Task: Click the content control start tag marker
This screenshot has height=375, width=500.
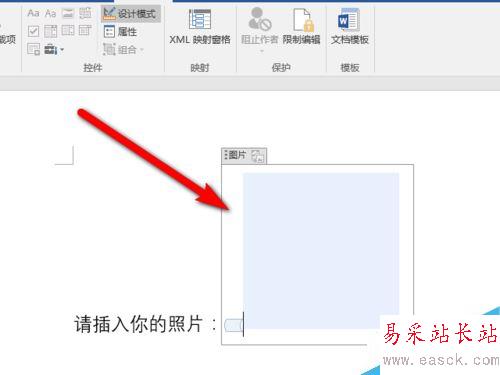Action: pyautogui.click(x=233, y=325)
